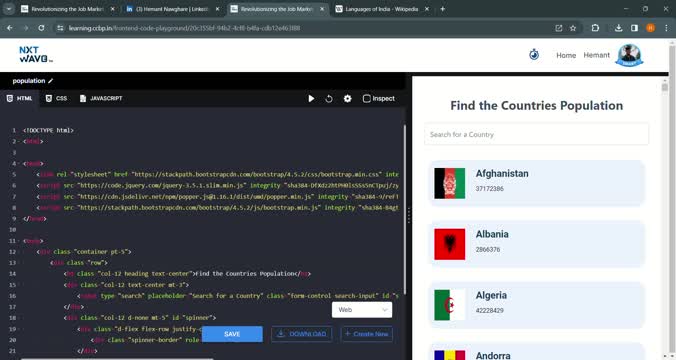Enable the Inspect checkbox
This screenshot has height=360, width=676.
click(366, 99)
